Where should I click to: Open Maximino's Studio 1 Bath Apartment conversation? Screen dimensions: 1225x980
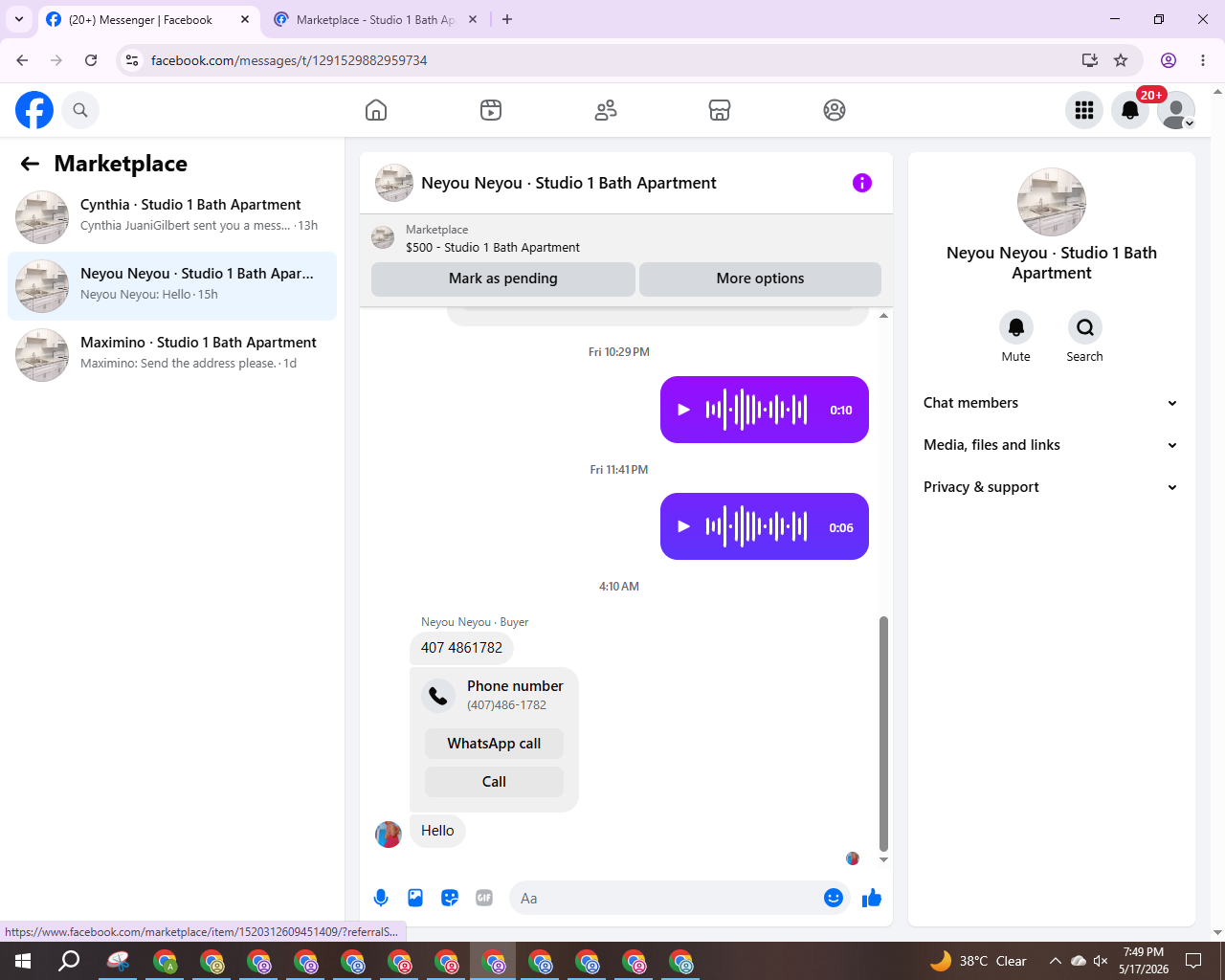point(172,355)
